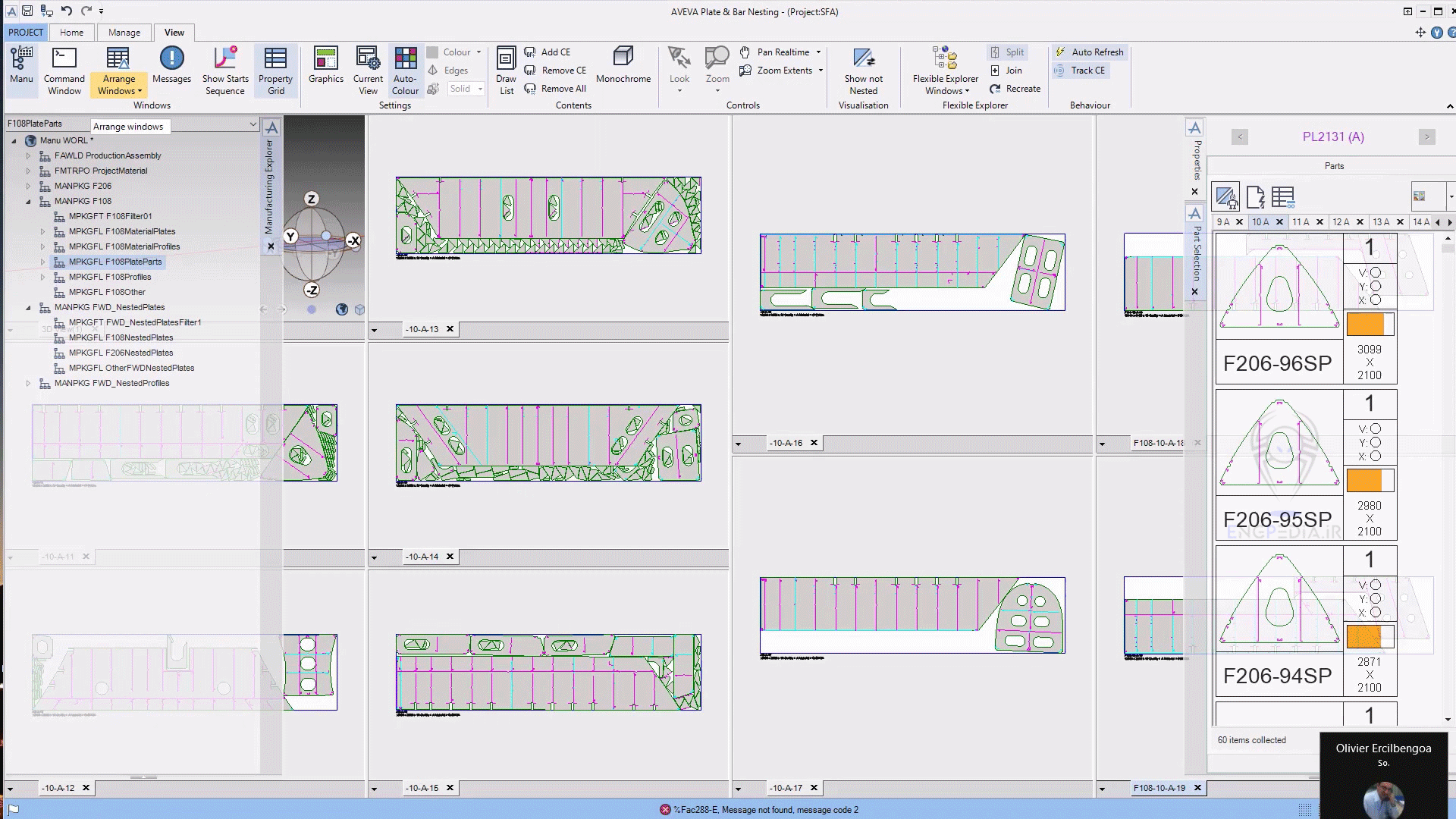Expand the MANPKG F206 tree node

28,186
